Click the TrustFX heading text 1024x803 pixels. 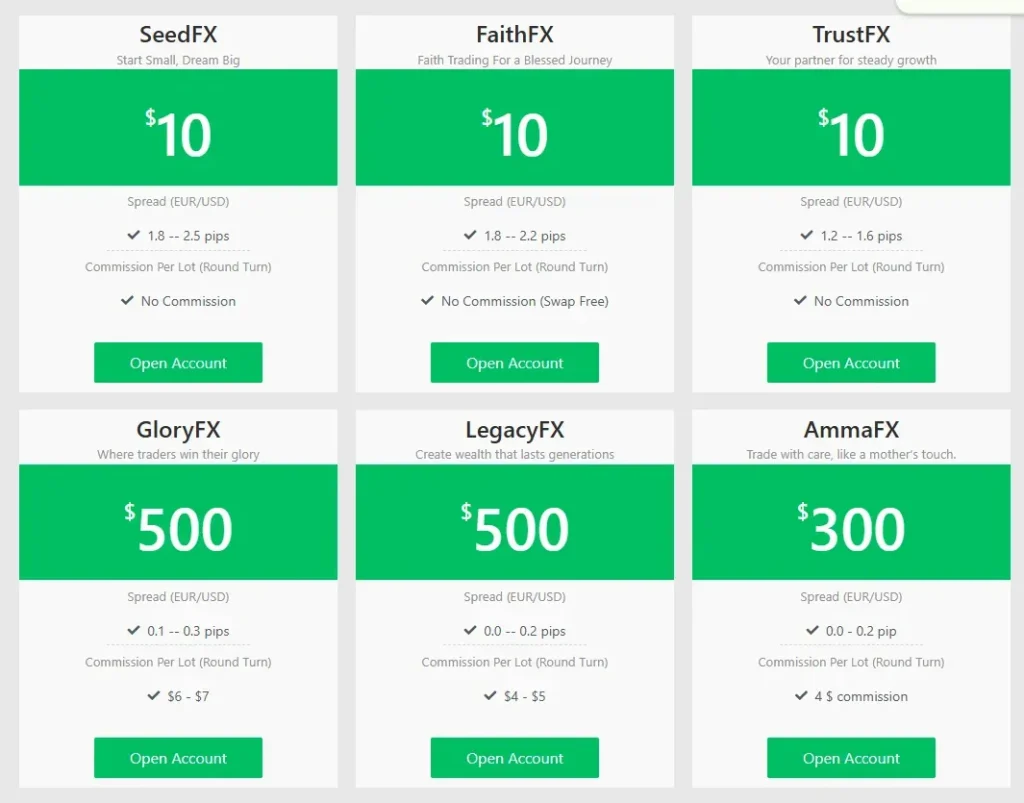(851, 35)
